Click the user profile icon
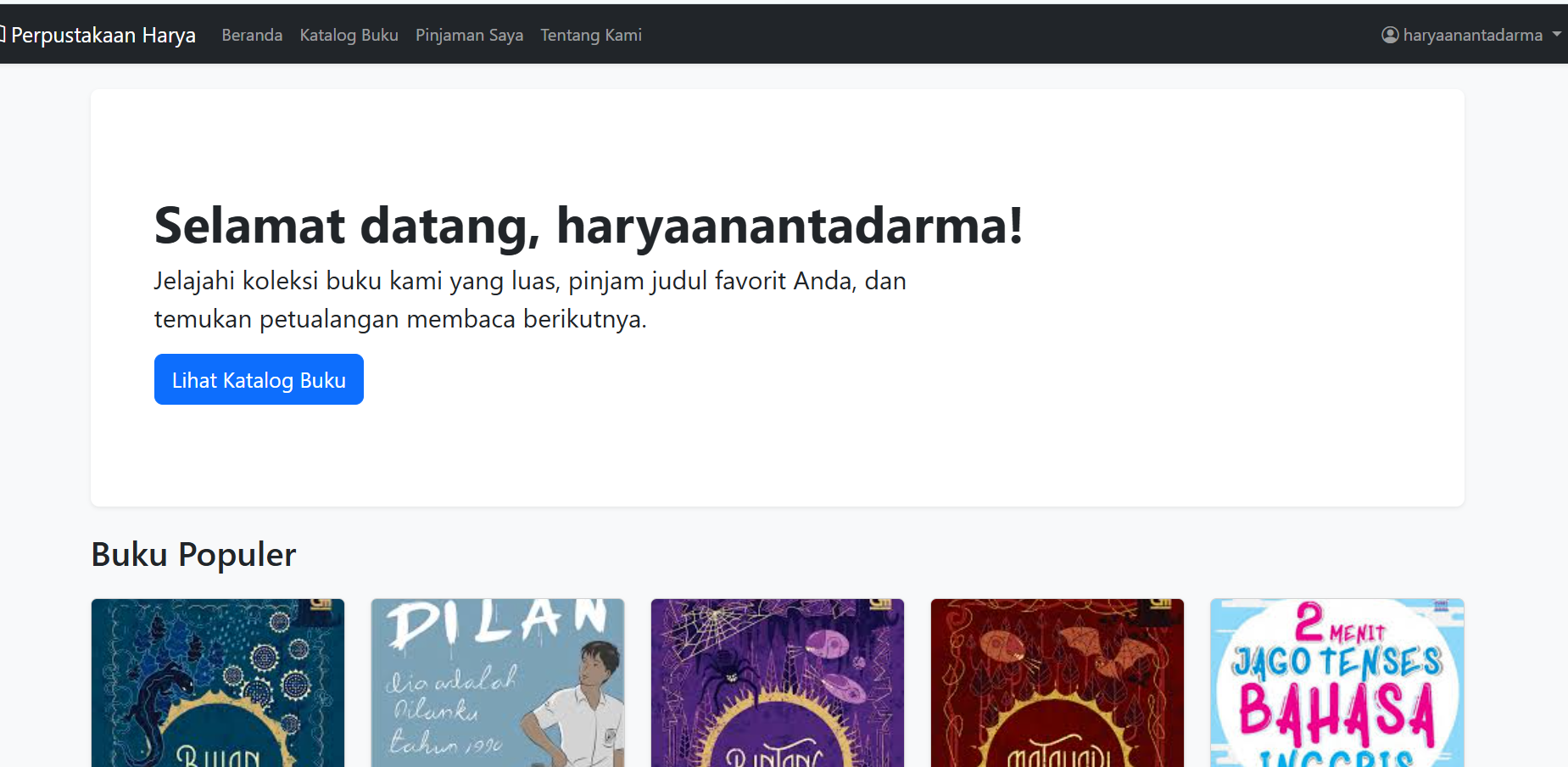 point(1390,35)
